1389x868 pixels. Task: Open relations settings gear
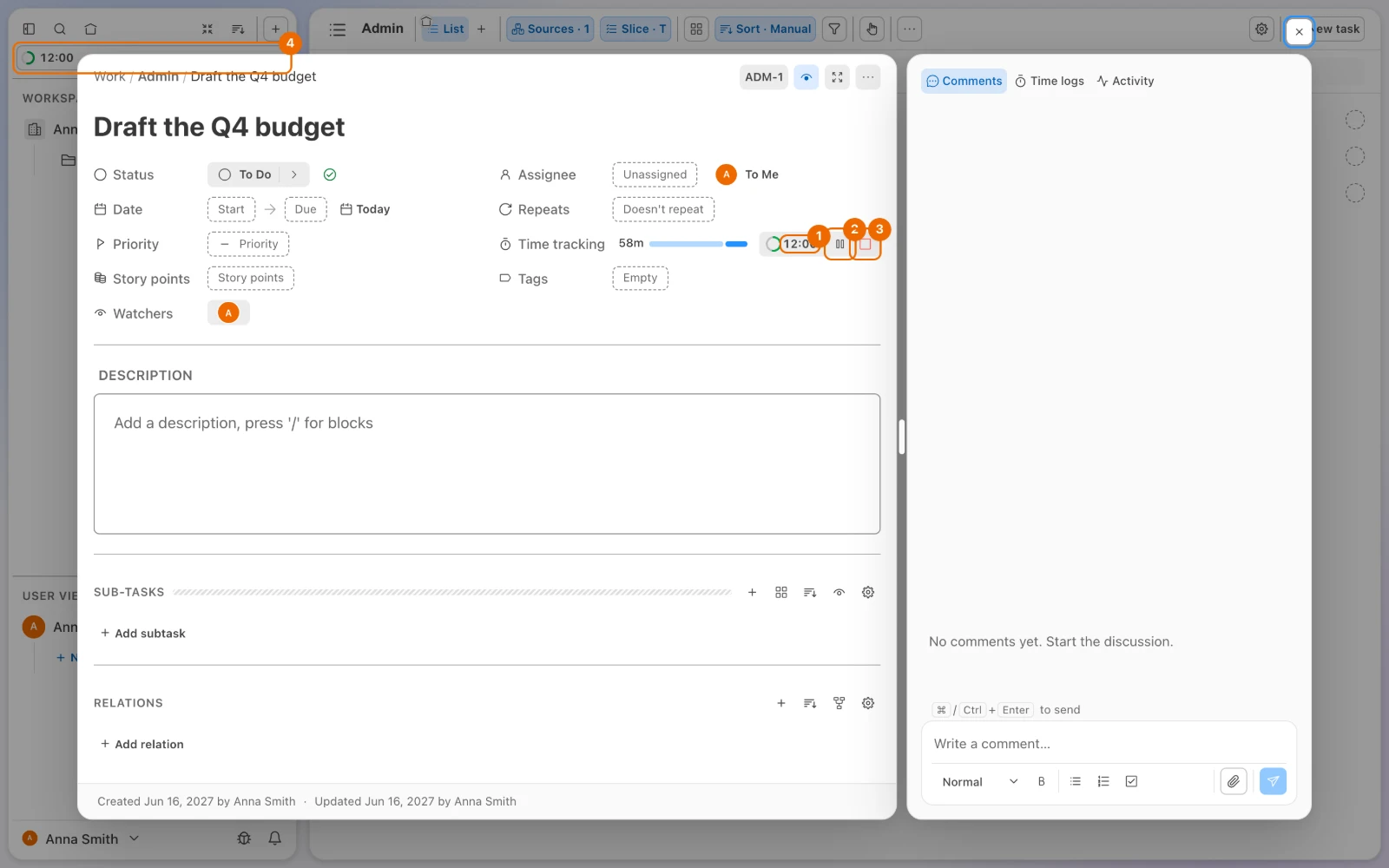(x=868, y=703)
